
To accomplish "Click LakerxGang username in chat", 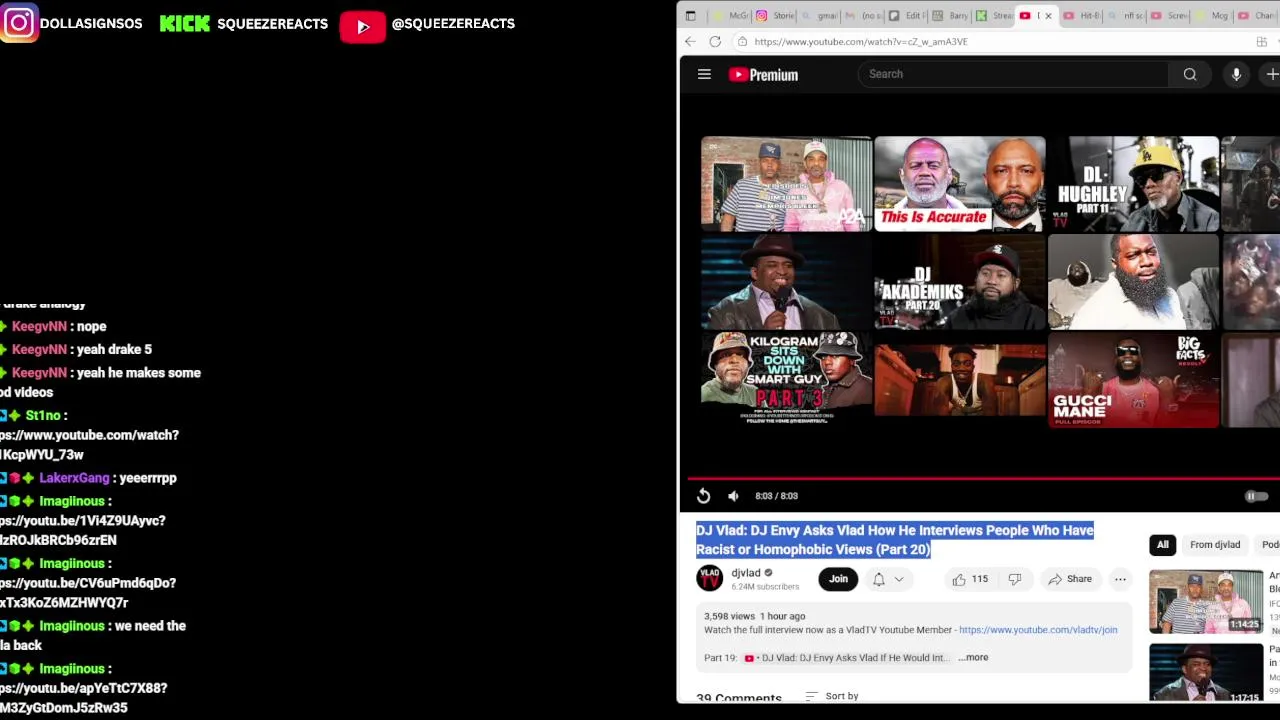I will click(74, 478).
